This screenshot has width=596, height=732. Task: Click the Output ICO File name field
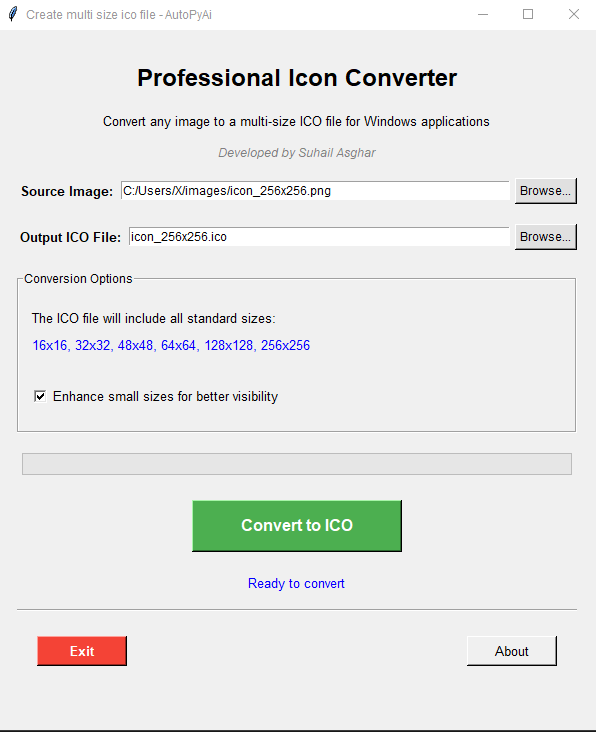(319, 237)
